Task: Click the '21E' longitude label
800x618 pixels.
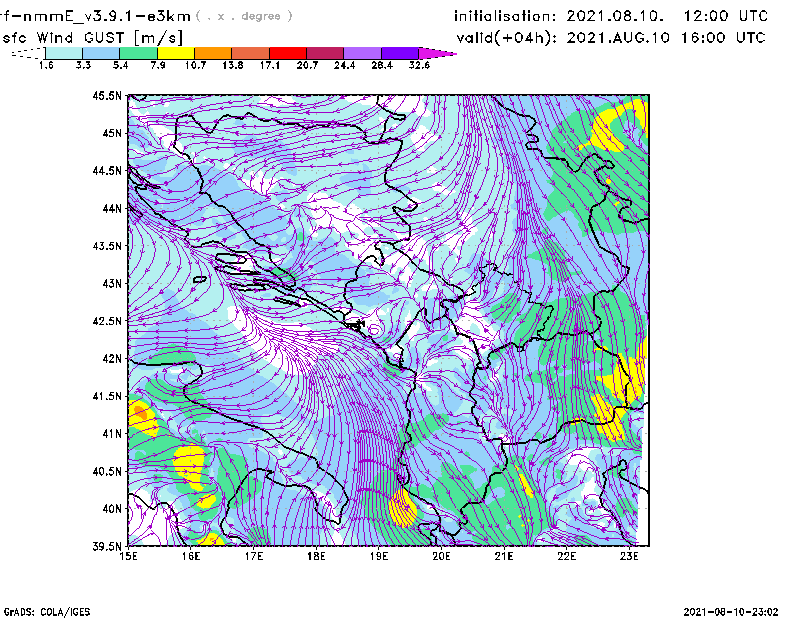Action: (x=504, y=556)
